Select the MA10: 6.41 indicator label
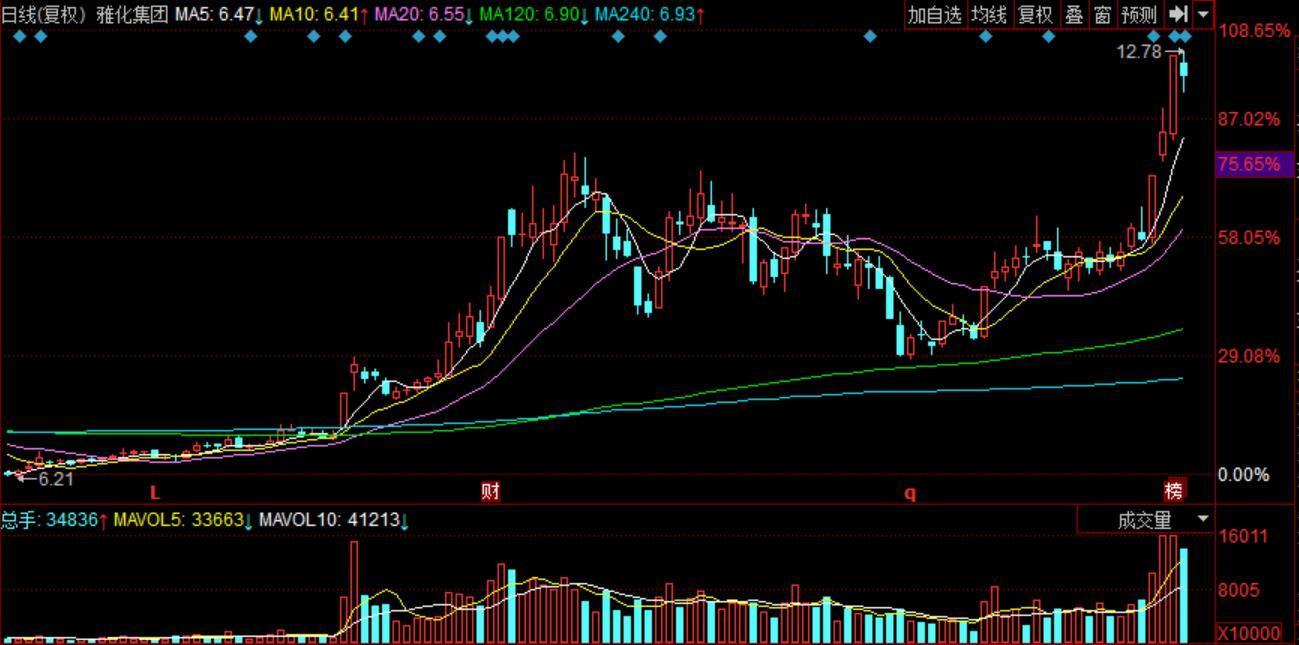 pos(318,14)
